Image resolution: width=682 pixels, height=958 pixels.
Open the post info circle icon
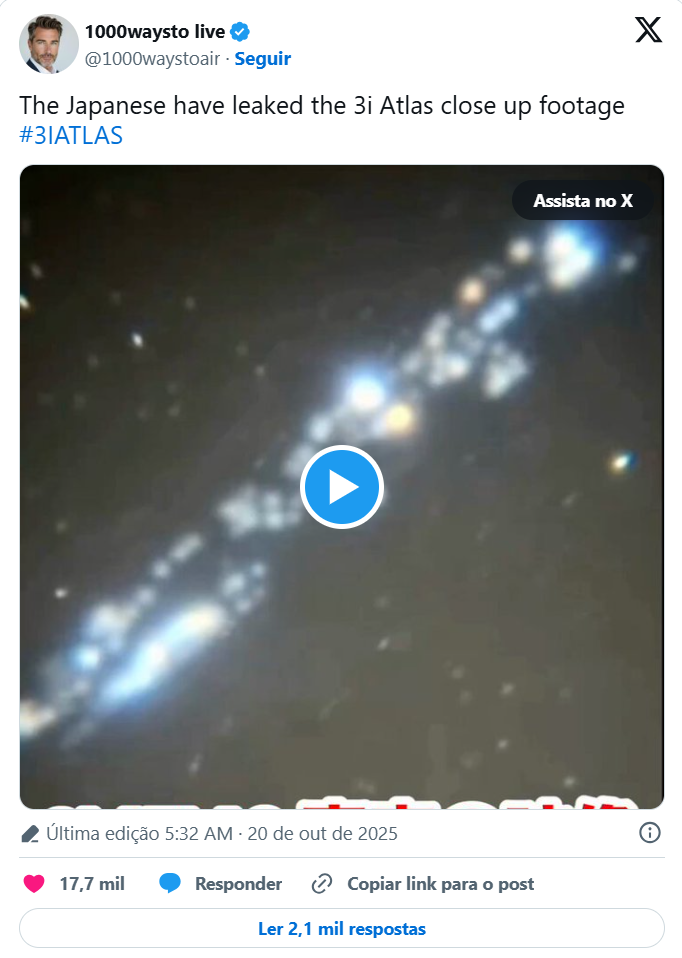point(650,832)
